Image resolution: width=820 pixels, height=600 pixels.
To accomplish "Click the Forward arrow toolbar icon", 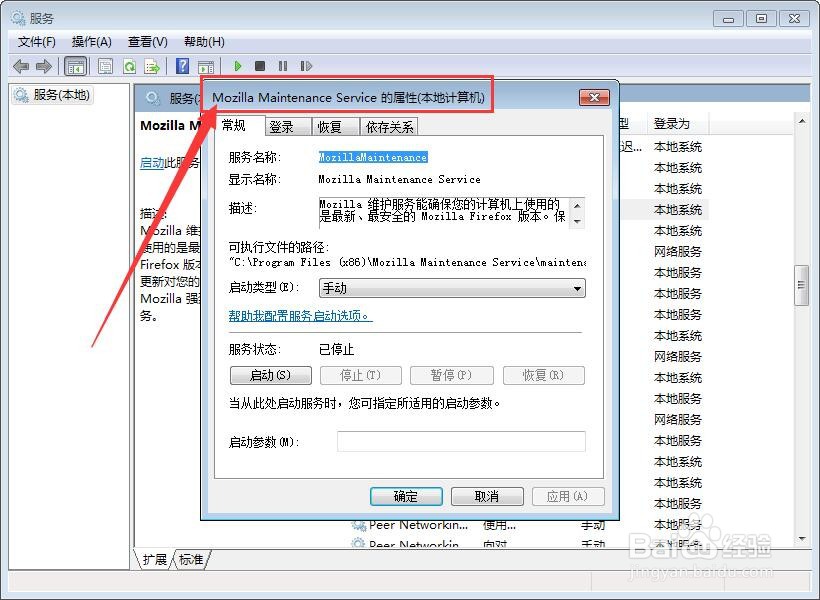I will click(44, 66).
